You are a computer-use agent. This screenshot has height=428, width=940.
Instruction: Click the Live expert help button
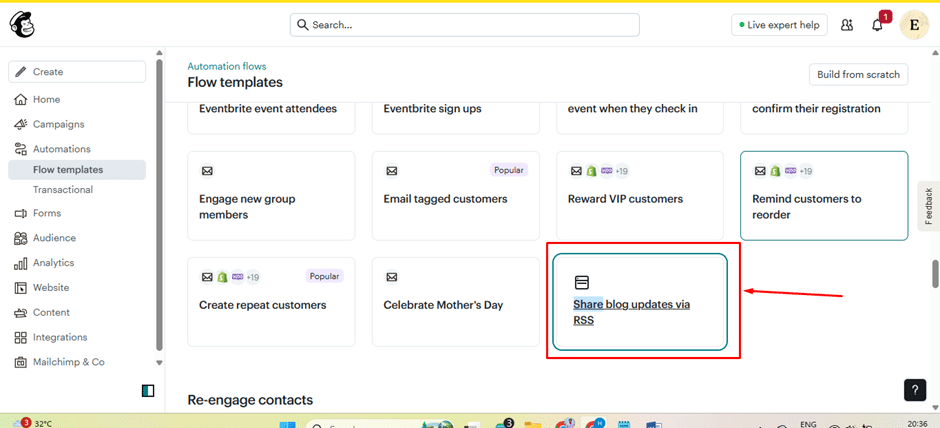click(779, 25)
